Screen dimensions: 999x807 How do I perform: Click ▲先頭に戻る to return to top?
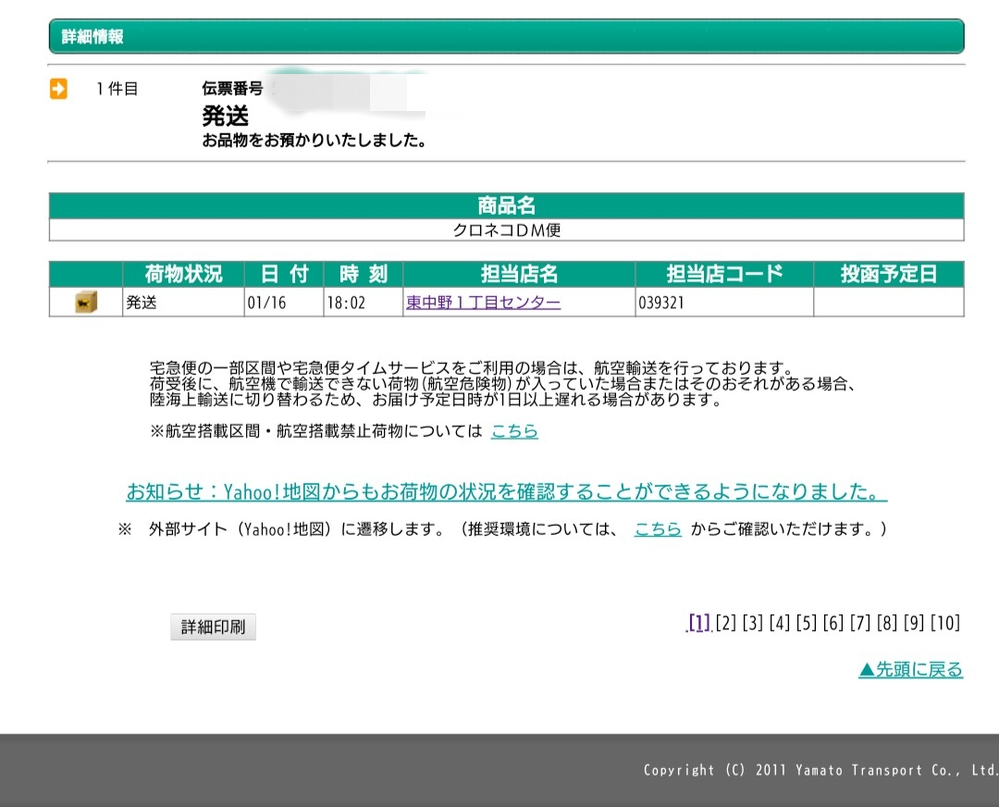coord(910,670)
